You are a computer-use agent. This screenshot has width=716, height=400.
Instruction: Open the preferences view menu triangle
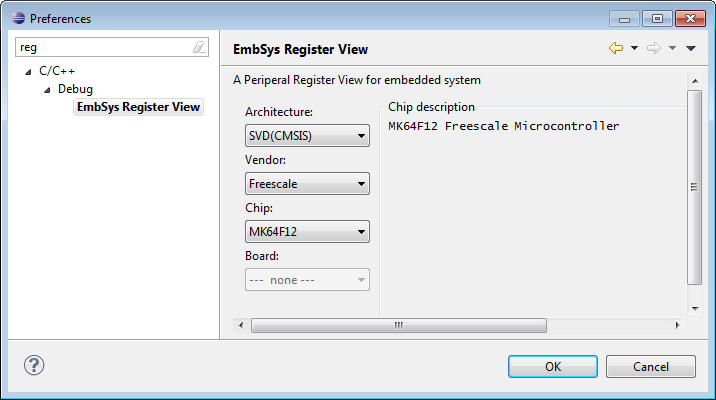pyautogui.click(x=690, y=48)
